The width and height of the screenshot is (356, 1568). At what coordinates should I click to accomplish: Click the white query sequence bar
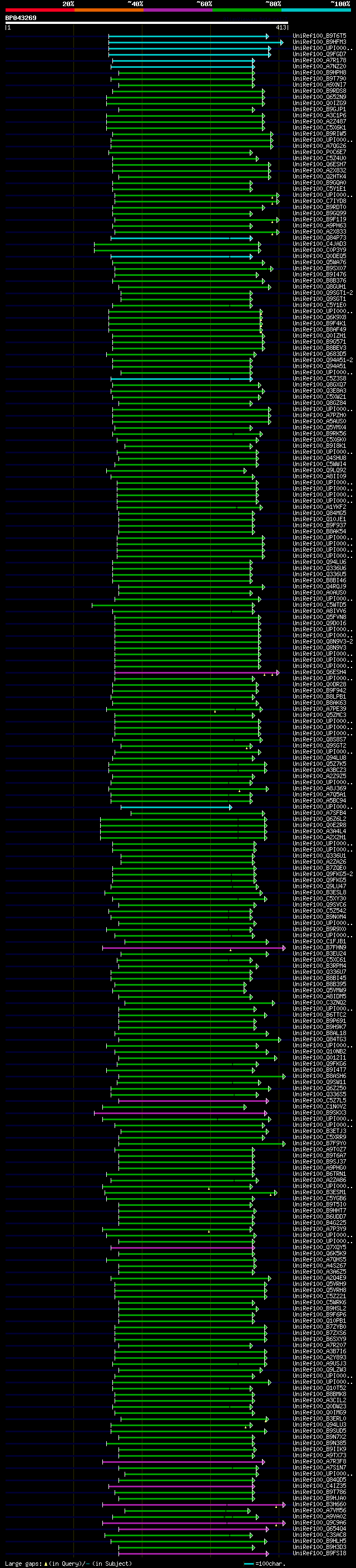pos(146,23)
